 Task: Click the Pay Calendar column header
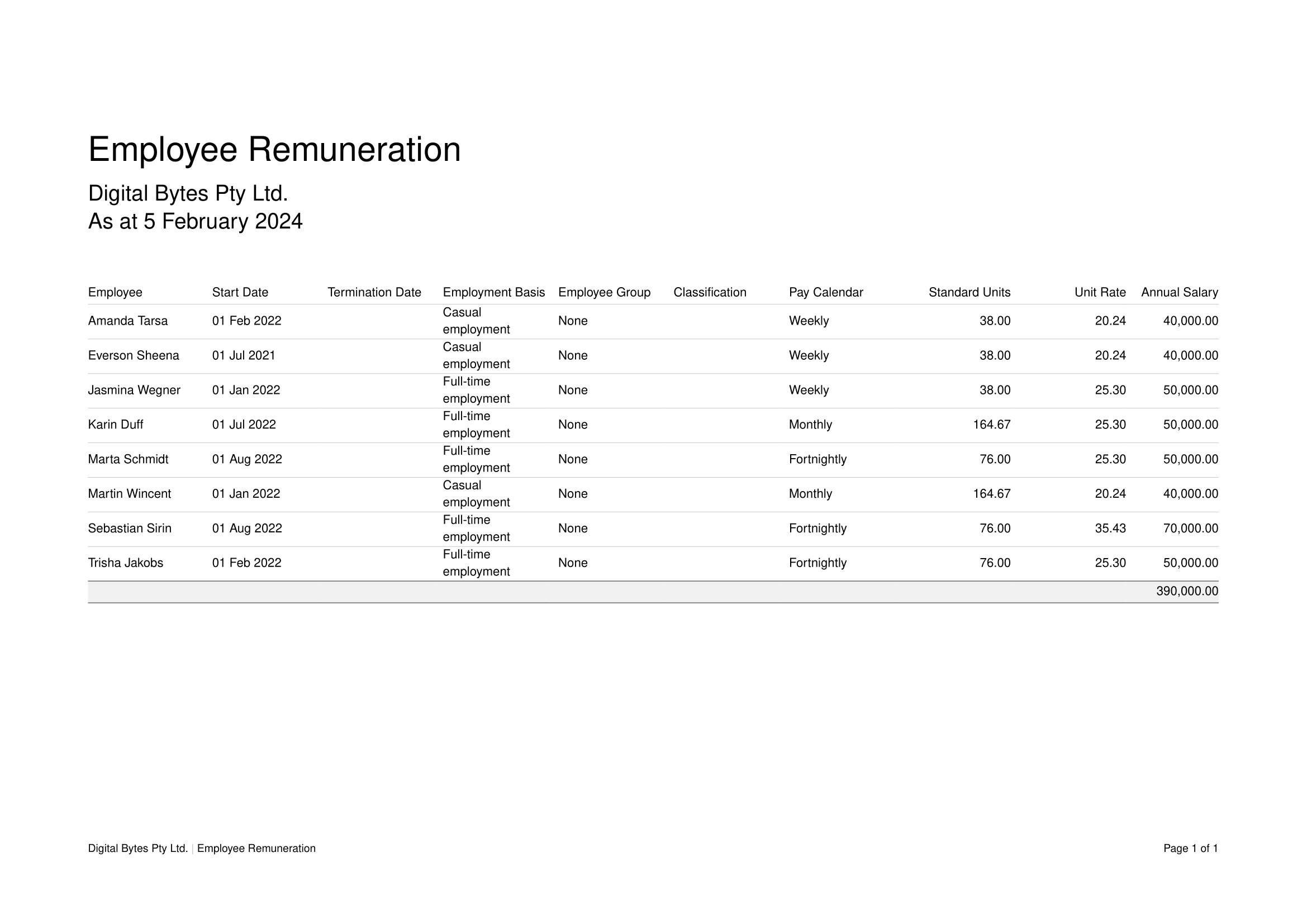(825, 292)
